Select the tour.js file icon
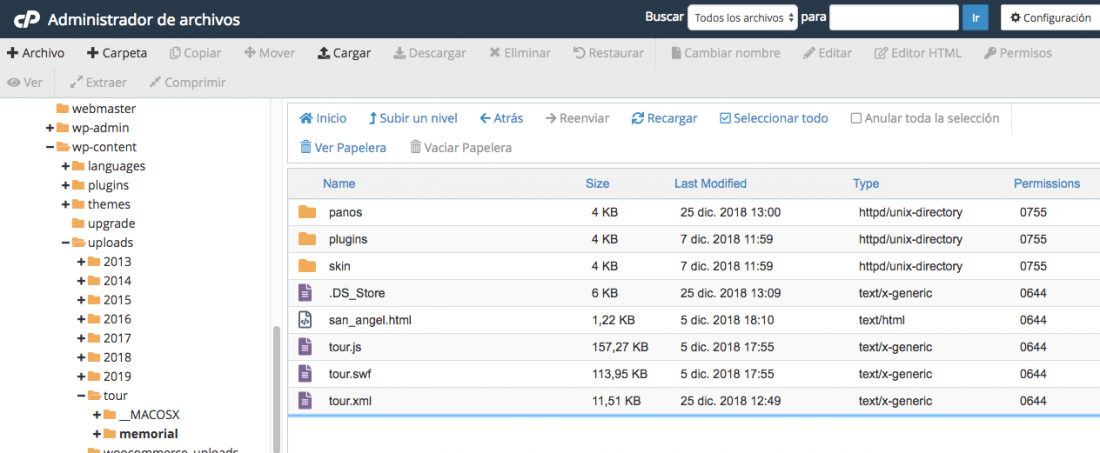Screen dimensions: 1100x453 click(304, 346)
